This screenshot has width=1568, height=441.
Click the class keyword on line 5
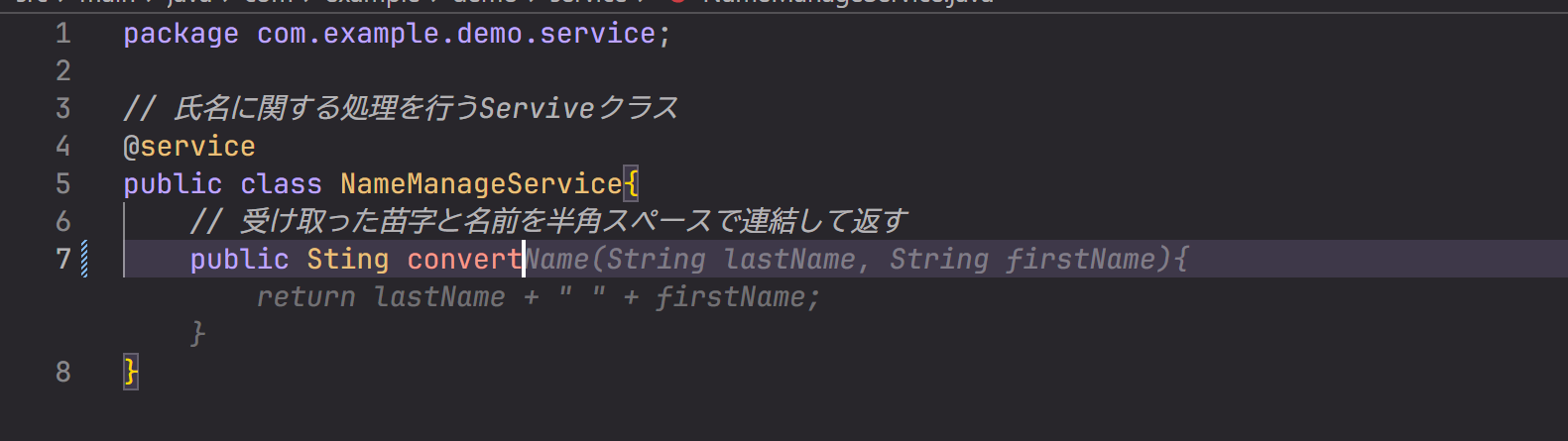pos(281,184)
